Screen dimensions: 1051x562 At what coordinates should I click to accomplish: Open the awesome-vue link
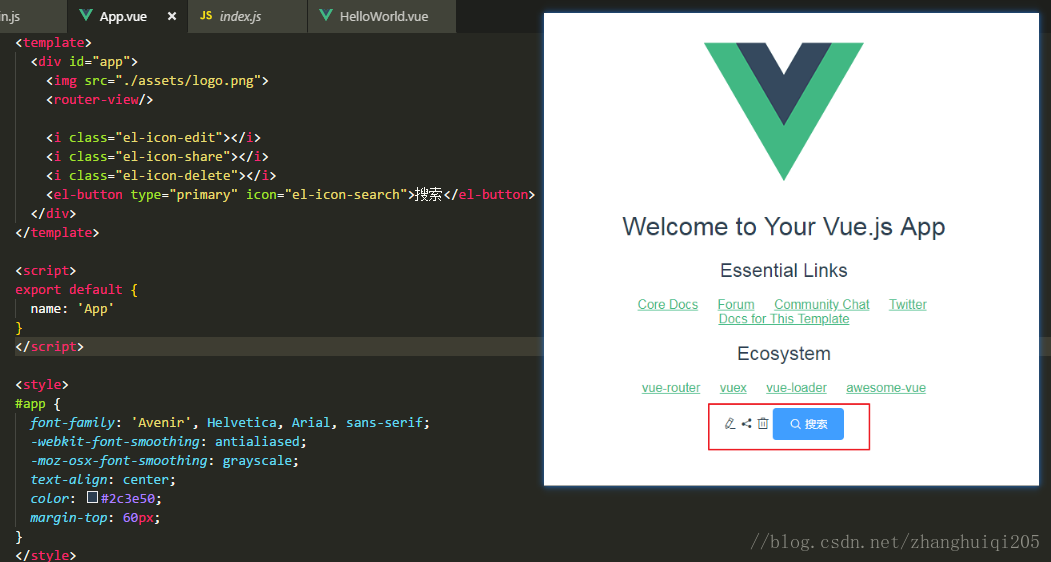pyautogui.click(x=886, y=388)
